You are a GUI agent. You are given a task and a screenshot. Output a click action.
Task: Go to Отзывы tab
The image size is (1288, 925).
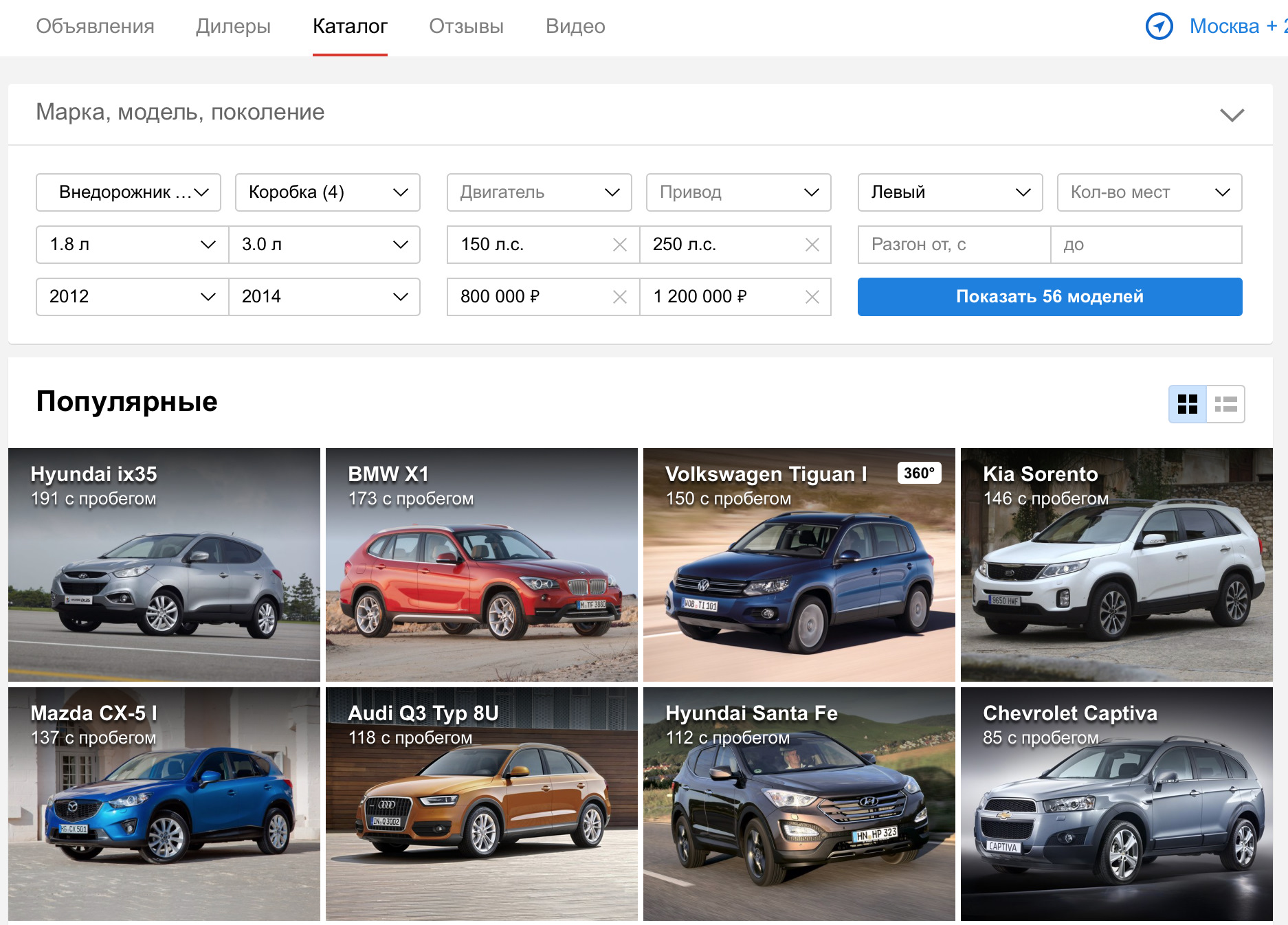click(x=466, y=26)
